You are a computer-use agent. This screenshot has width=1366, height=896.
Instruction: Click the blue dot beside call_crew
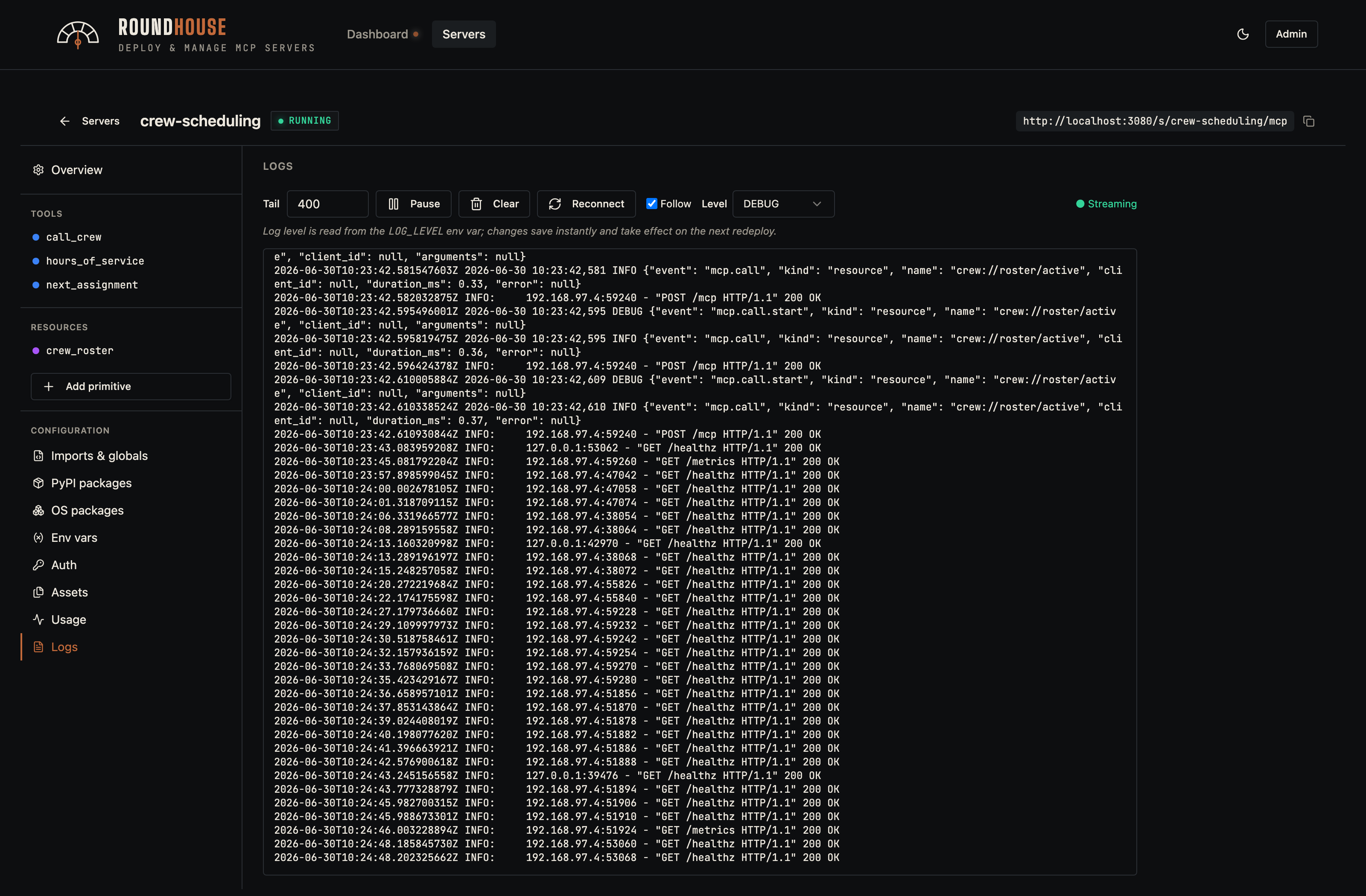[x=35, y=237]
